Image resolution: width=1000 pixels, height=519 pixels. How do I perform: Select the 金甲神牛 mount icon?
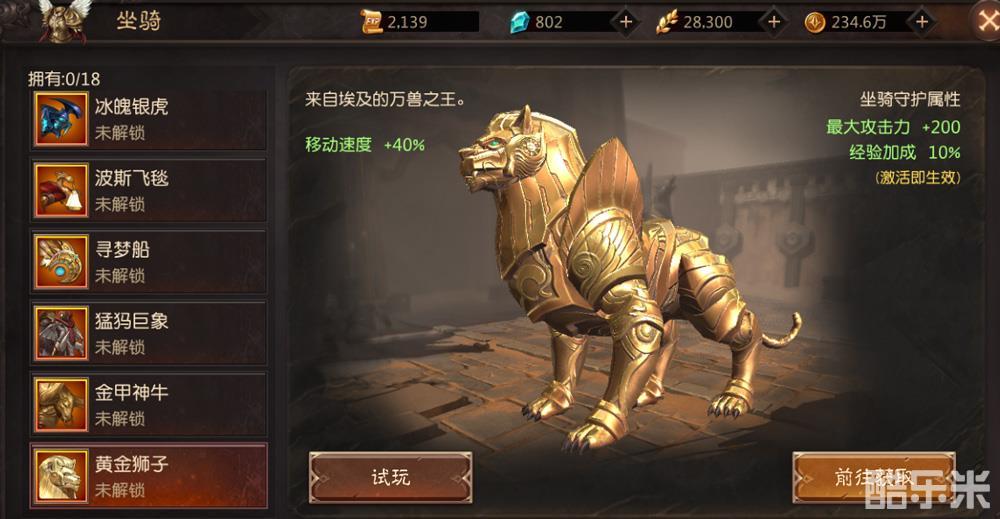tap(61, 405)
